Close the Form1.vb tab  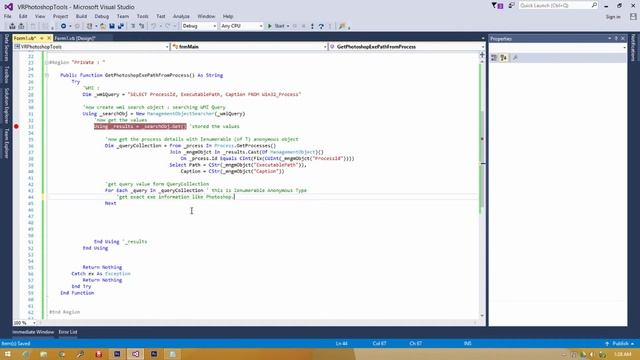tap(49, 38)
